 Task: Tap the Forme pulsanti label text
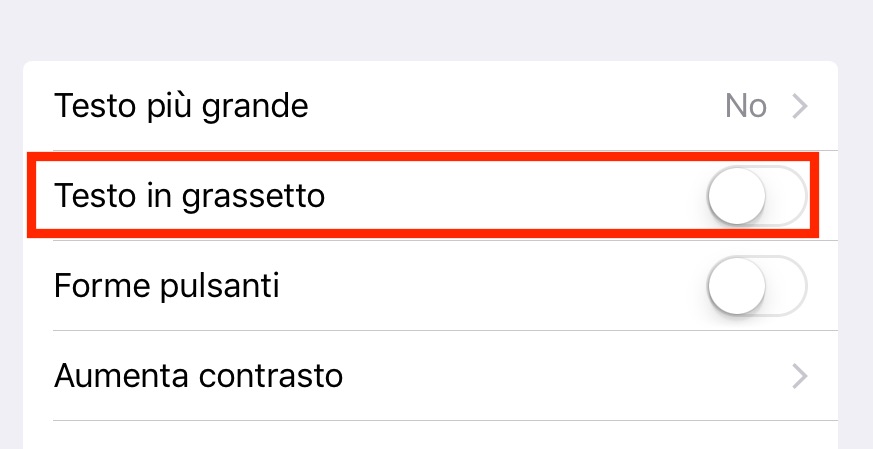(x=167, y=287)
